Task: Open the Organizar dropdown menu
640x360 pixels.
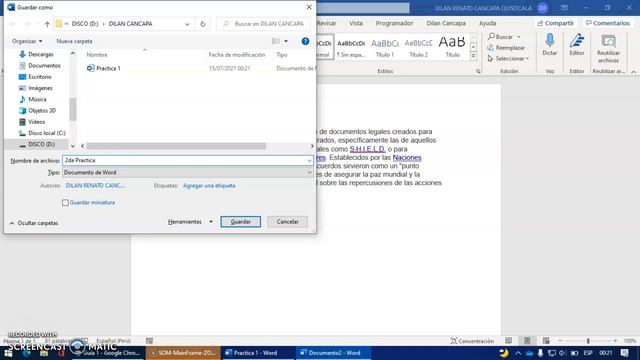Action: (x=27, y=41)
